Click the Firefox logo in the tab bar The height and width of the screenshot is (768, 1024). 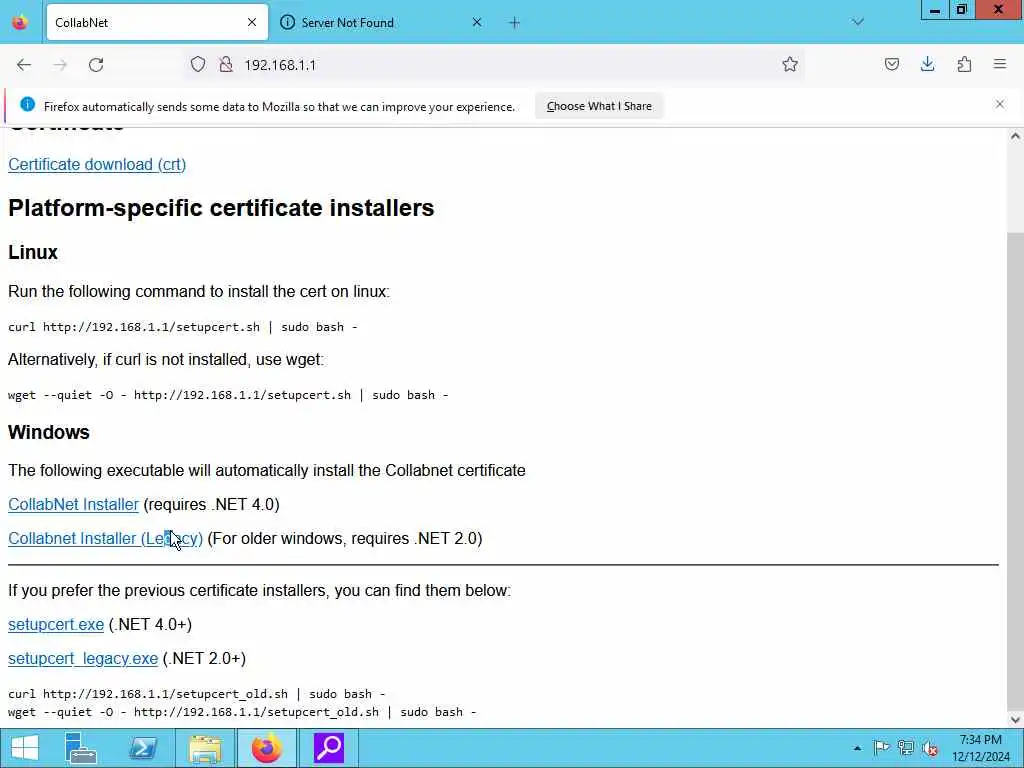[x=20, y=22]
